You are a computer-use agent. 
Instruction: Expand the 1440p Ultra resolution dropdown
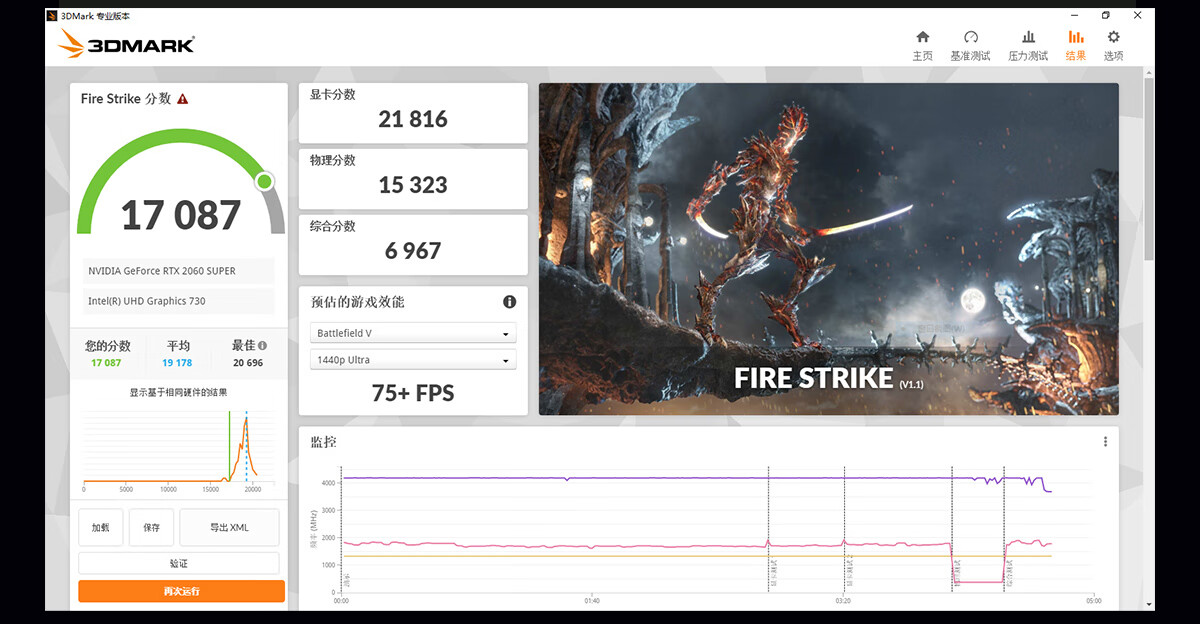[413, 360]
